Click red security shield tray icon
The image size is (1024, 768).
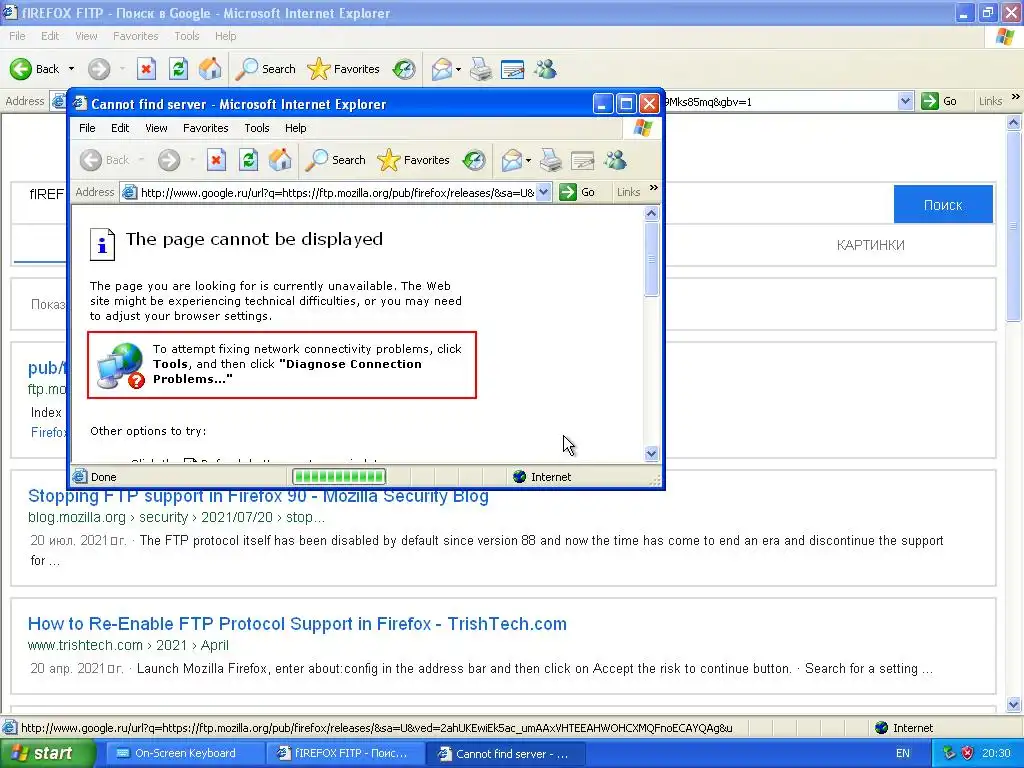coord(967,754)
